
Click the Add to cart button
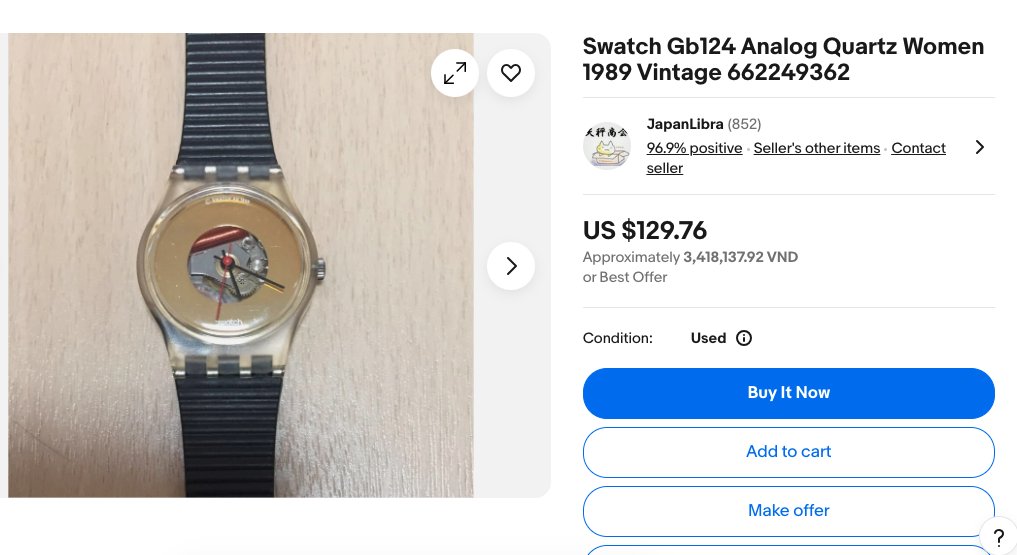coord(788,452)
